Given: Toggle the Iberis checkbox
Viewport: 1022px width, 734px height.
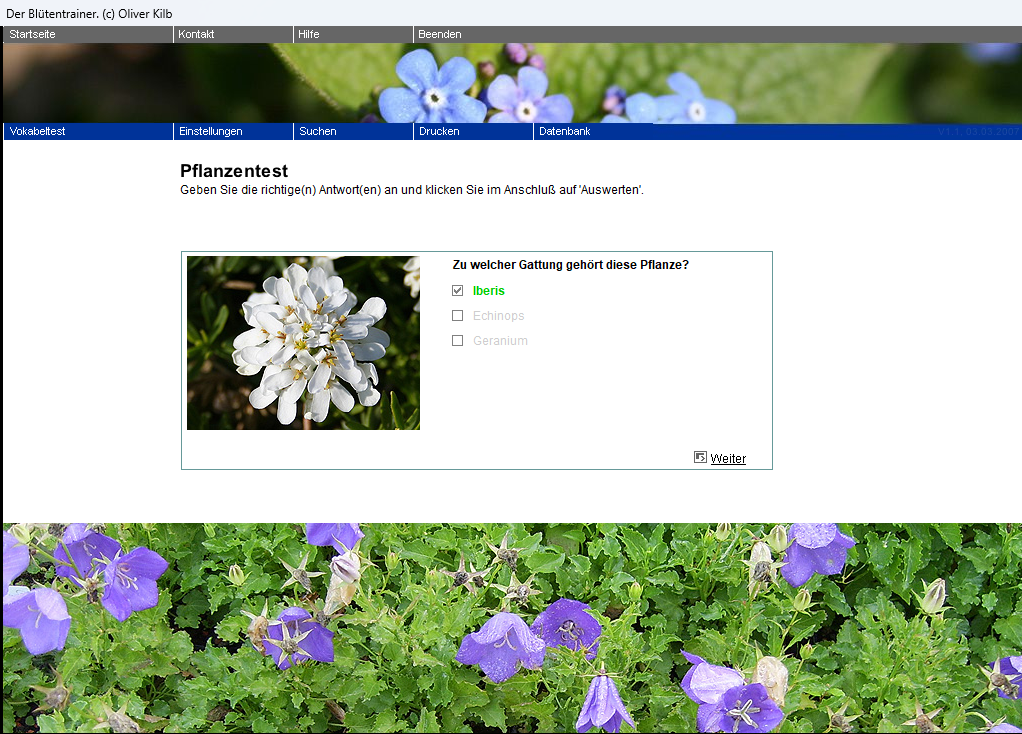Looking at the screenshot, I should click(458, 291).
